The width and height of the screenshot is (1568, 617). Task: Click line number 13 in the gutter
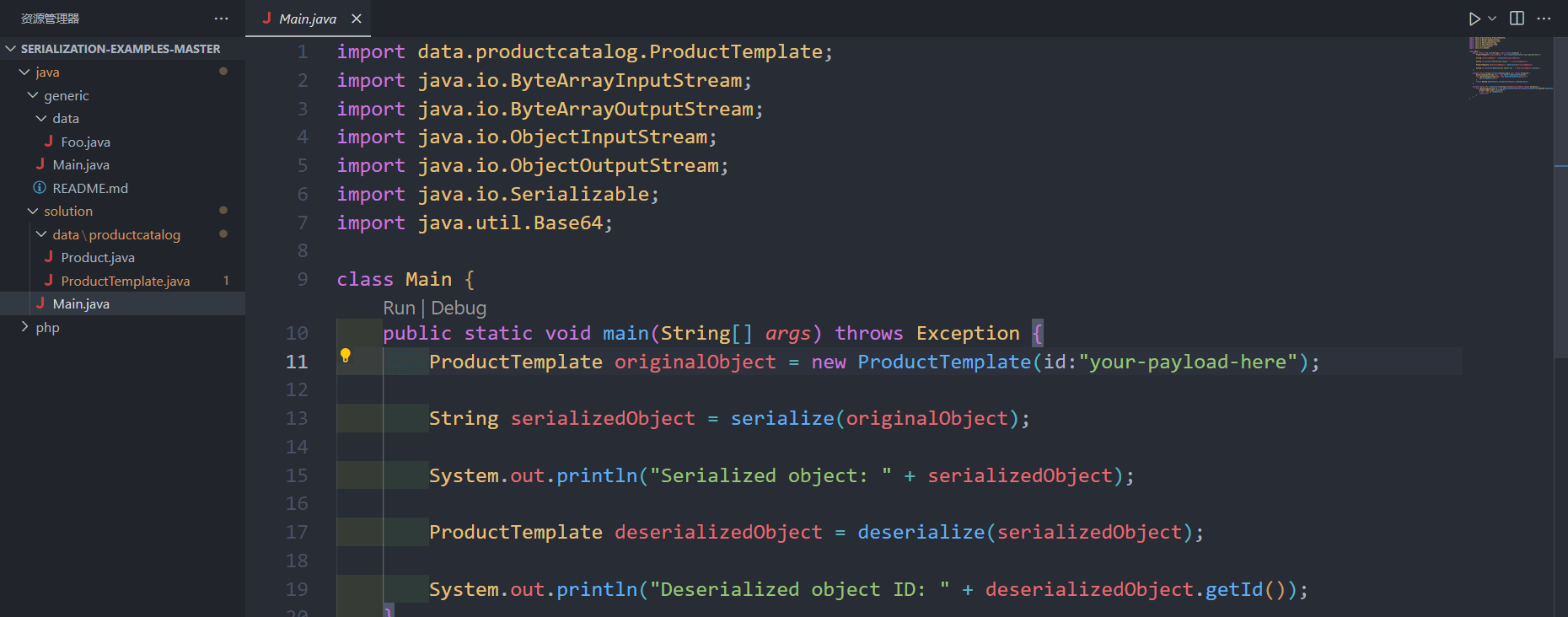coord(297,418)
